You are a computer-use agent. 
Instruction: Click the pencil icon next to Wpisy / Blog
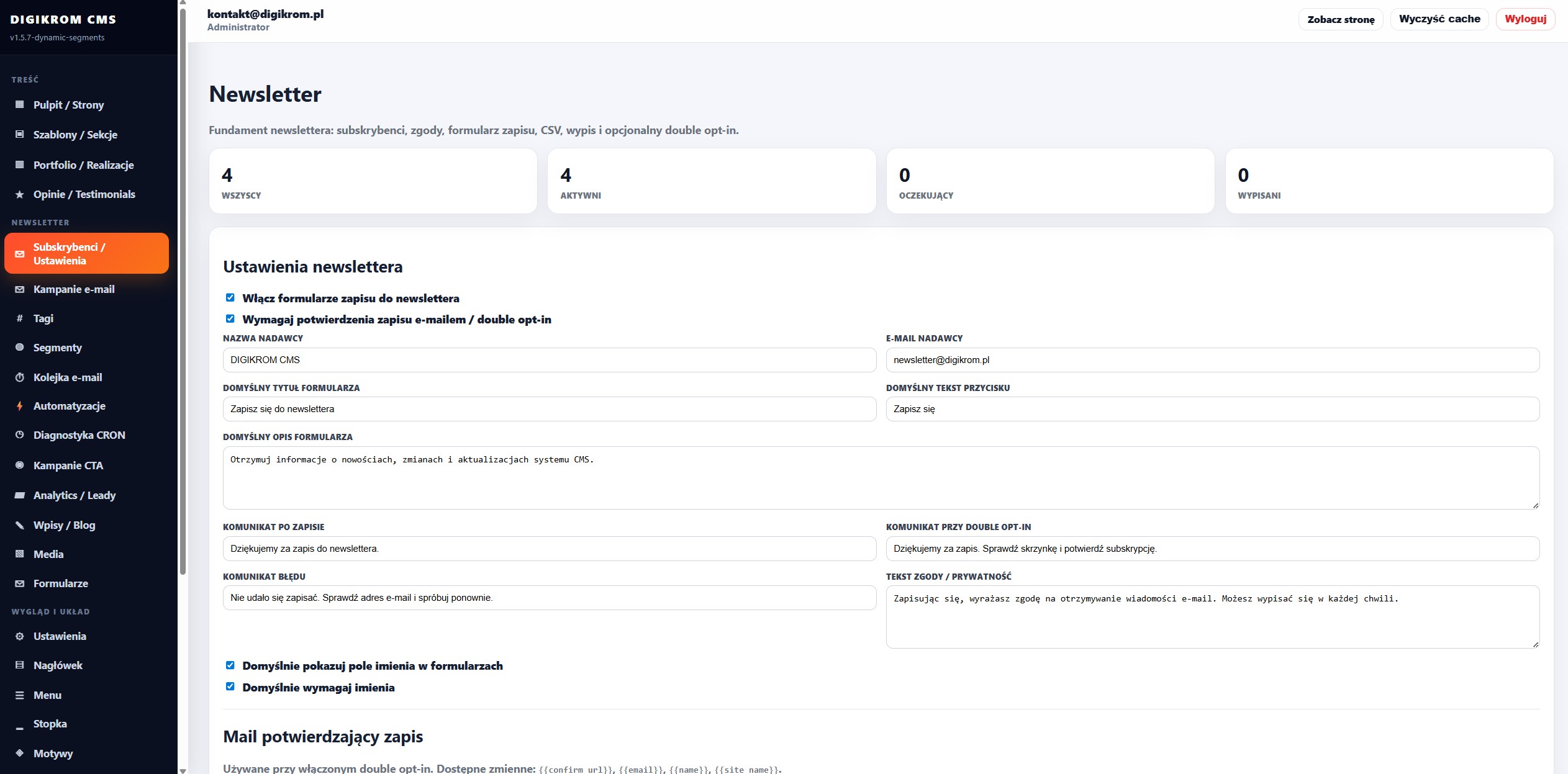pyautogui.click(x=20, y=525)
